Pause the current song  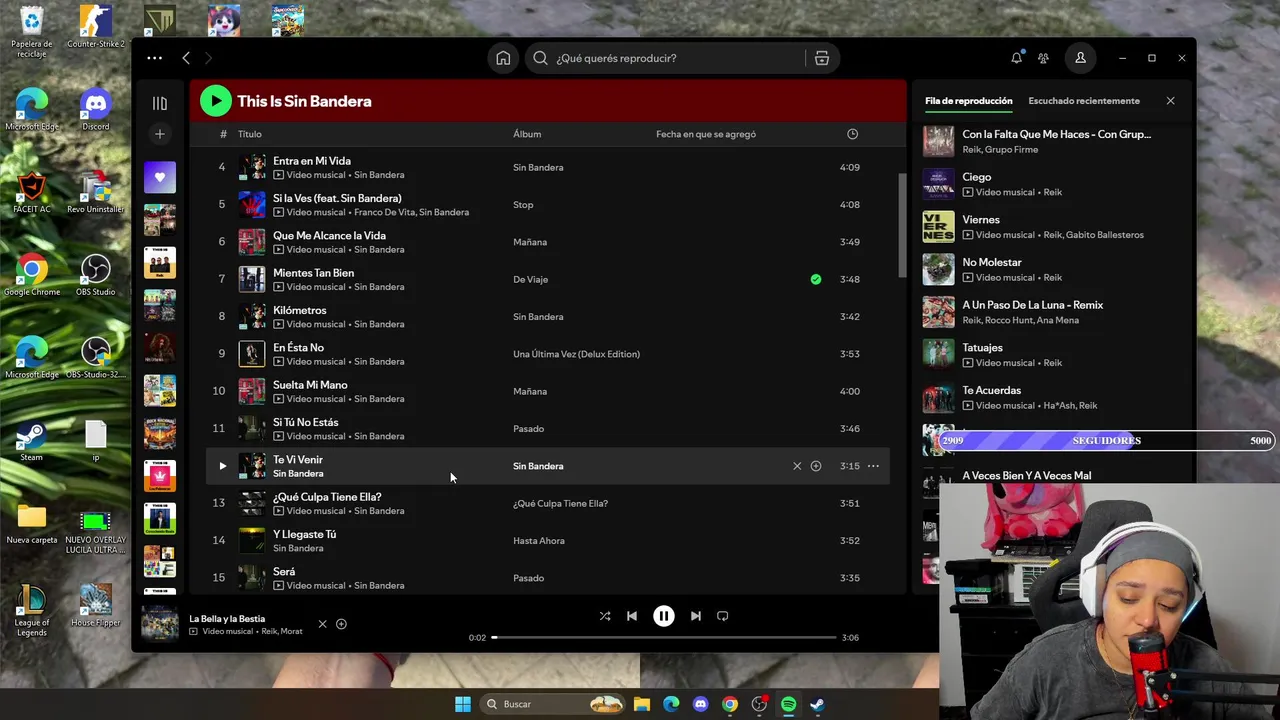(664, 616)
